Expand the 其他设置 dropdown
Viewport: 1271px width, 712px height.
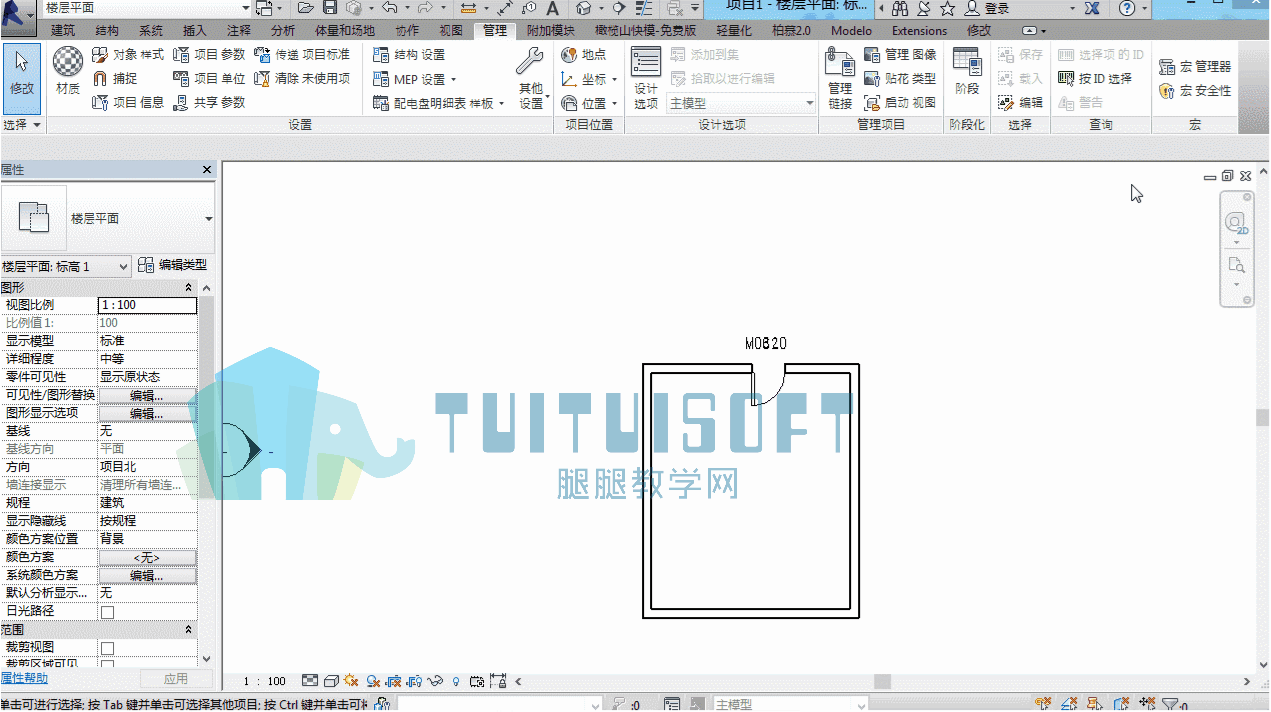pos(531,78)
